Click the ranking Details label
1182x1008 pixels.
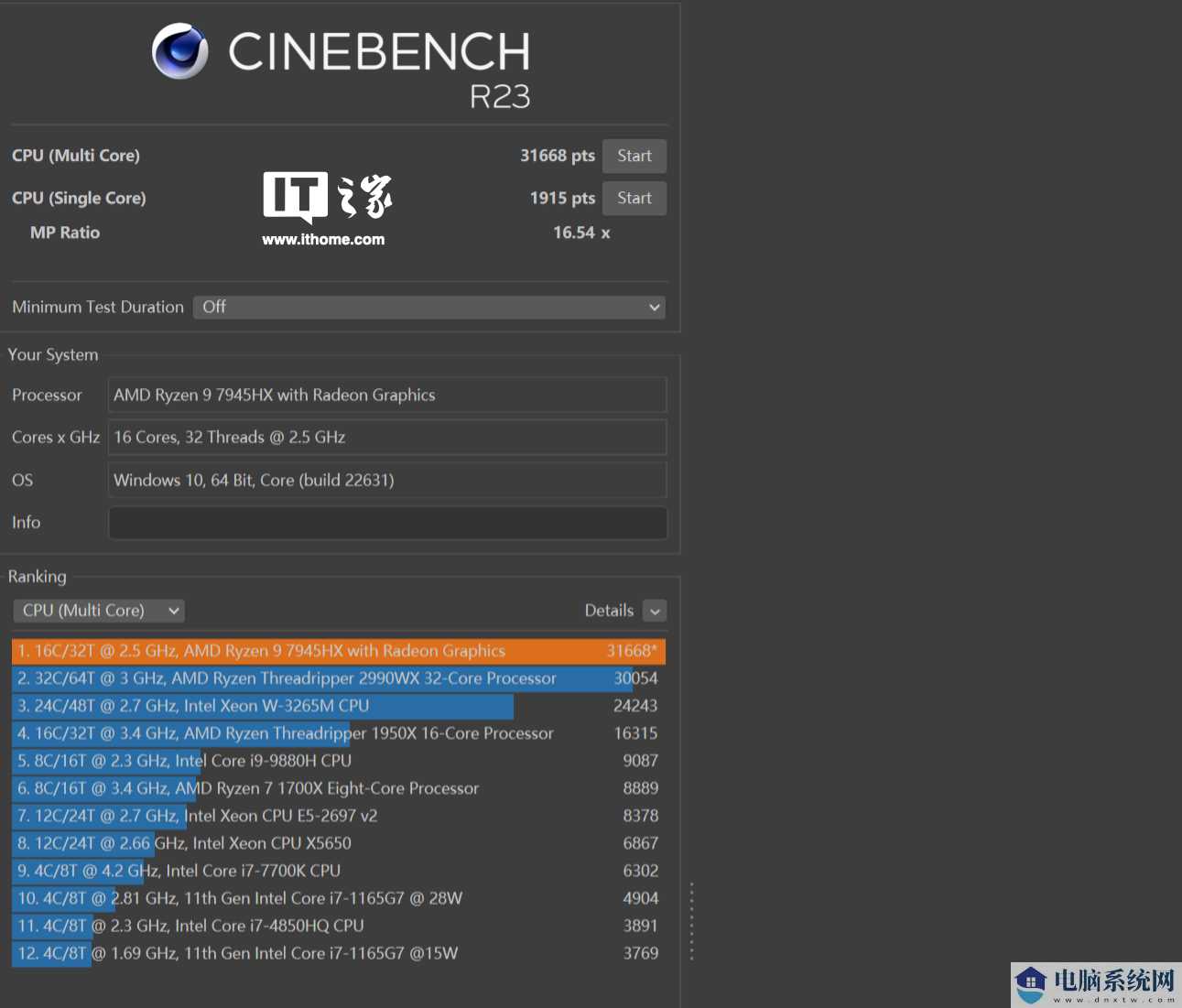[x=609, y=611]
